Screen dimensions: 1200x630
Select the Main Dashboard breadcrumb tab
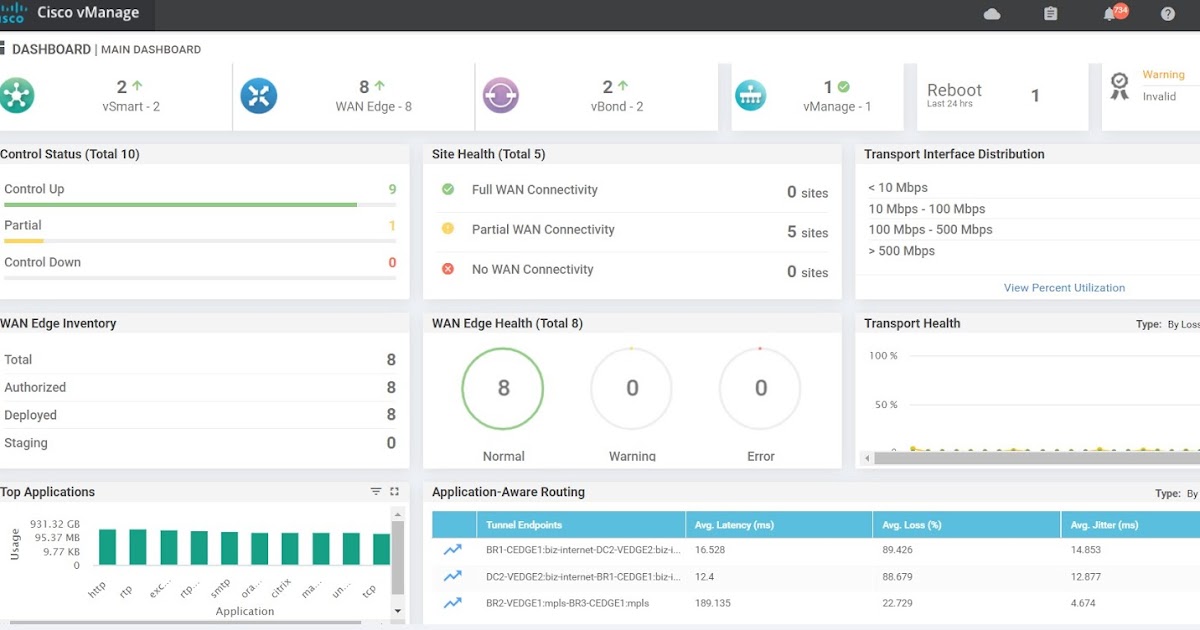149,49
